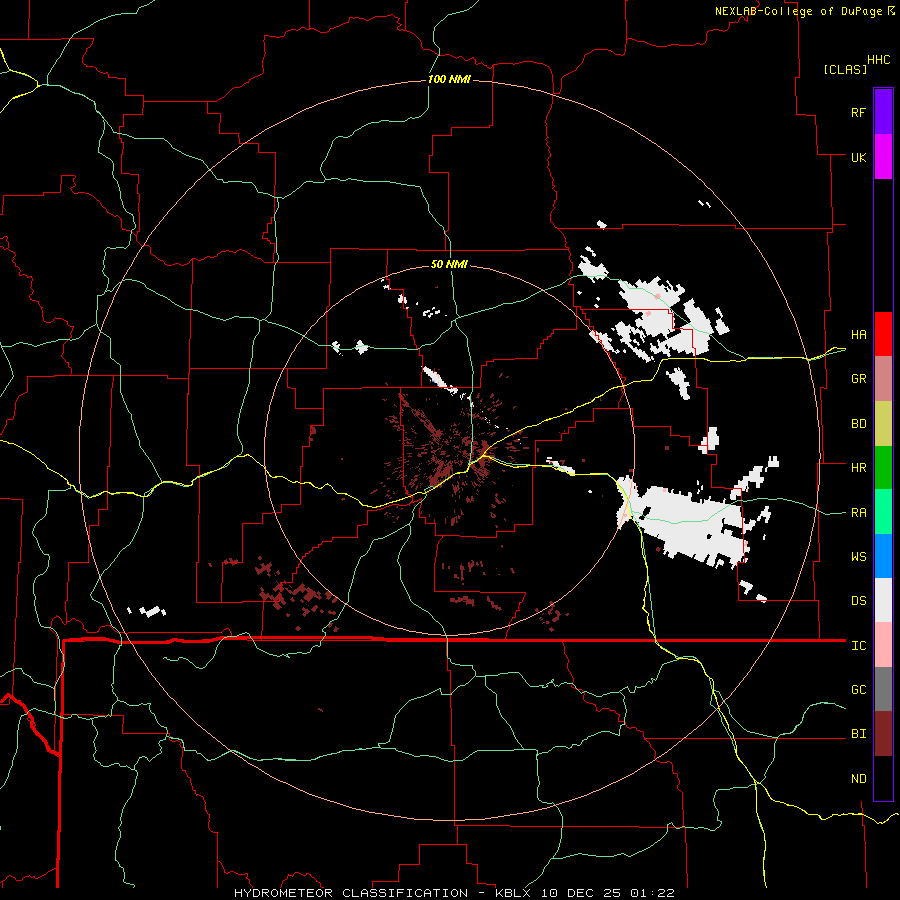Click the "UK" legend label

coord(859,157)
